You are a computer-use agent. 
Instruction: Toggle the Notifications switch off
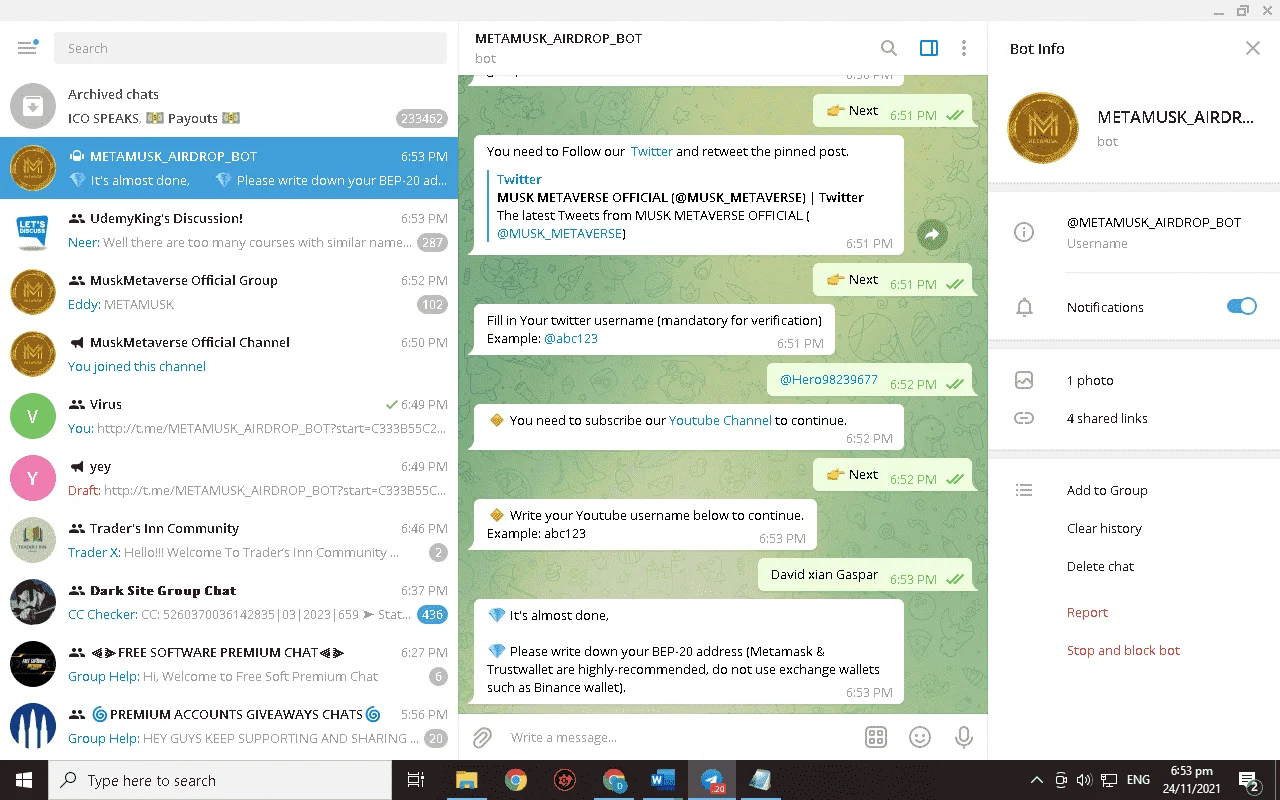pos(1241,306)
